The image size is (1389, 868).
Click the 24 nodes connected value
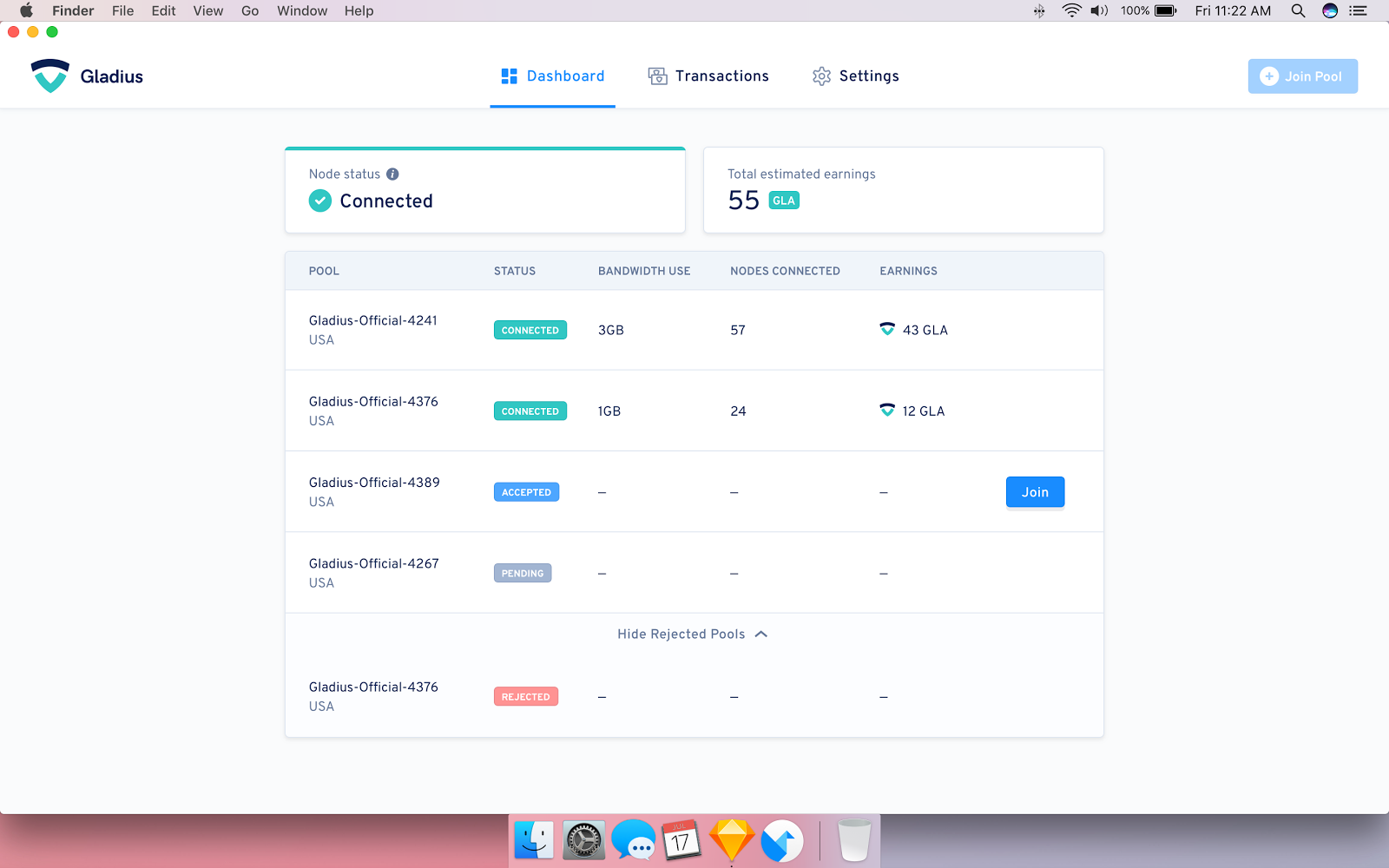tap(738, 411)
